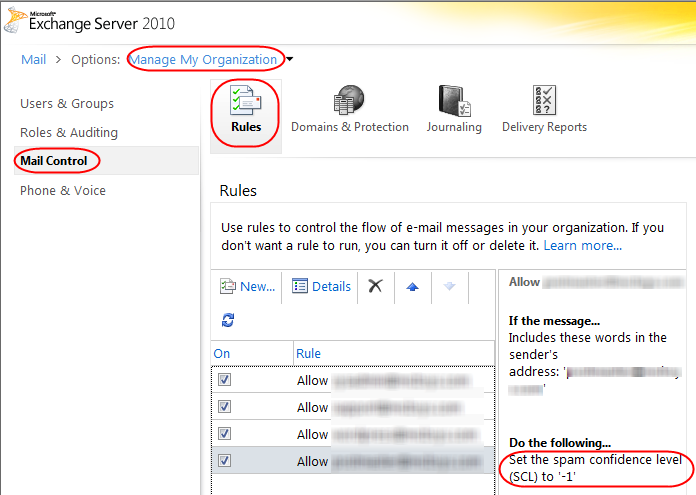This screenshot has width=696, height=495.
Task: Select Roles & Auditing in sidebar
Action: pyautogui.click(x=69, y=132)
